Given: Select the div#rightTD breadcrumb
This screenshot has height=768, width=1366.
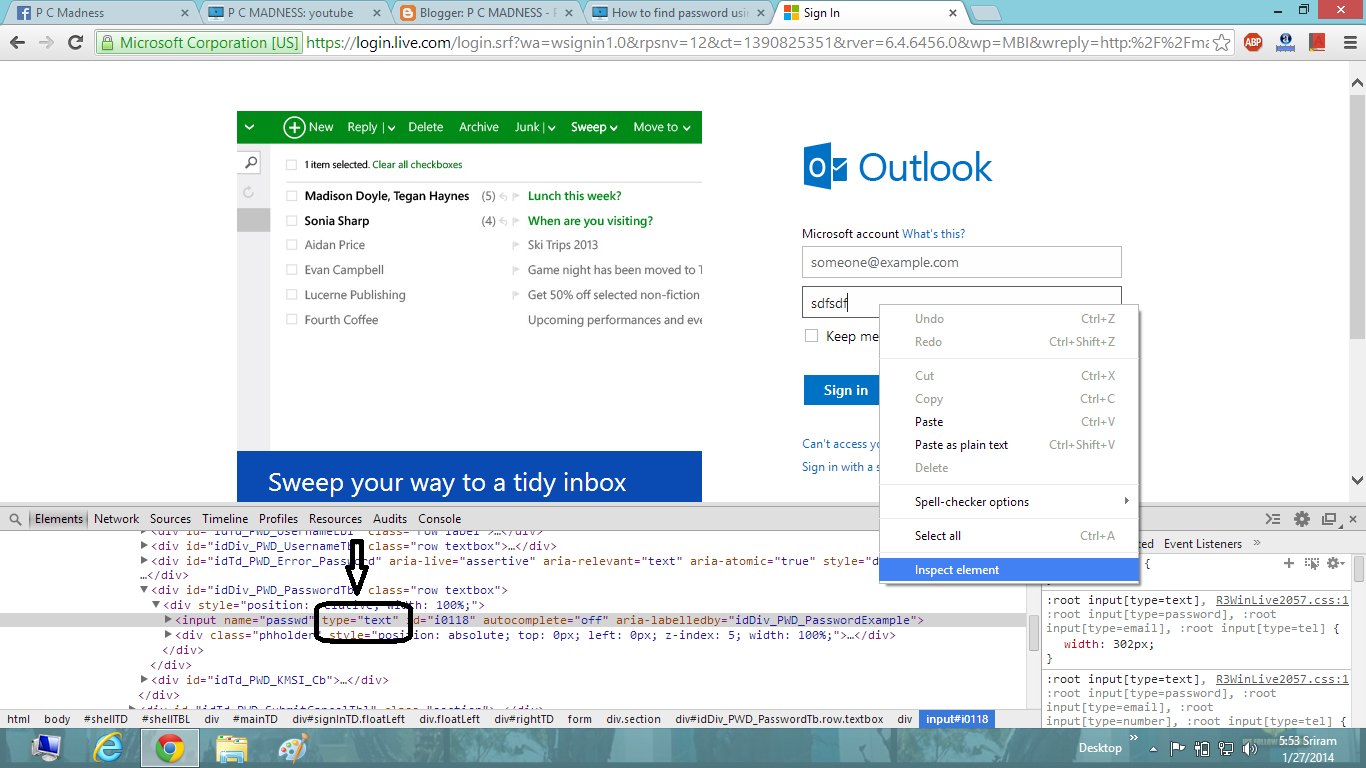Looking at the screenshot, I should pos(524,719).
